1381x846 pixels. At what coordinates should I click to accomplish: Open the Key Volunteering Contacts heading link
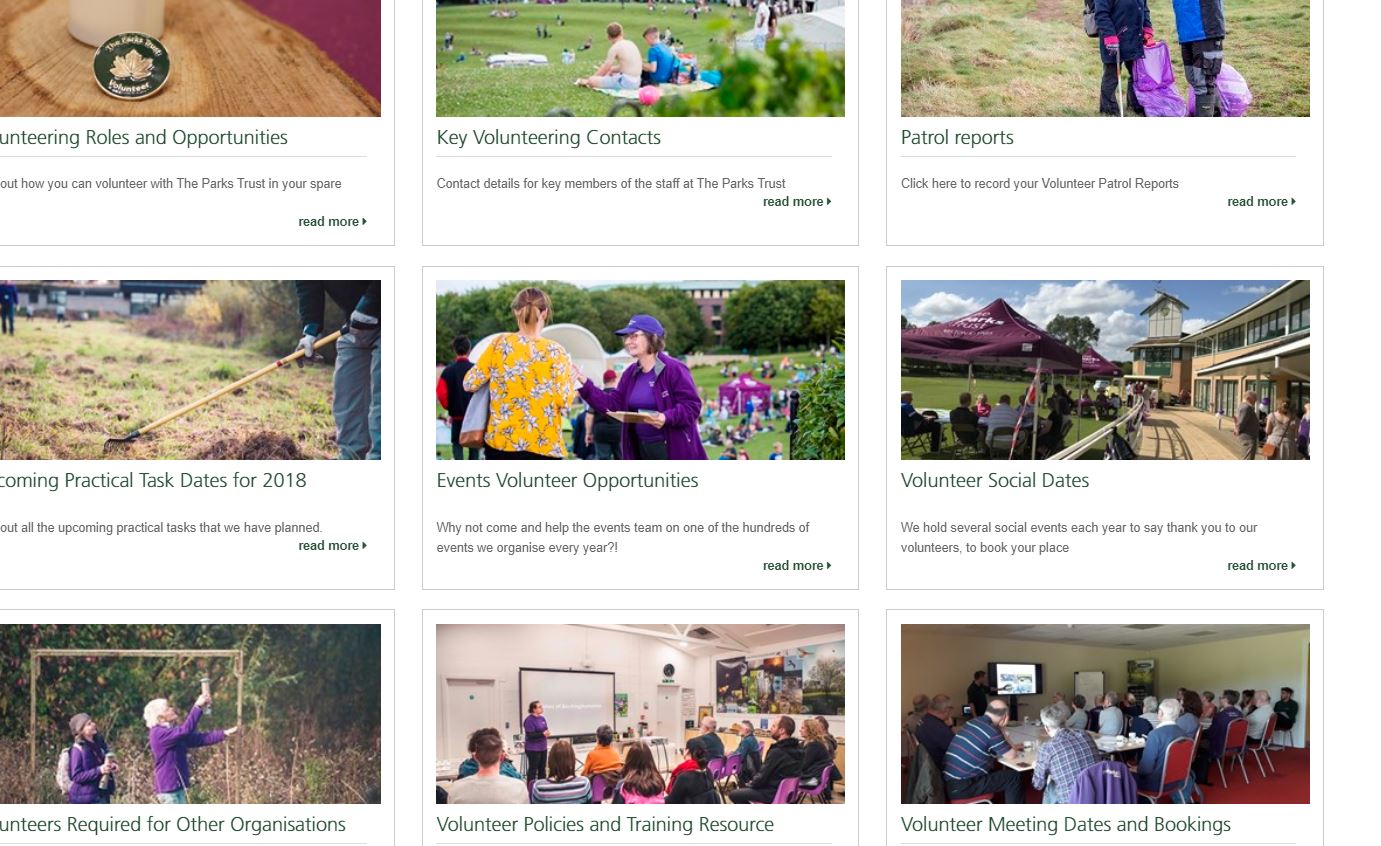click(548, 138)
